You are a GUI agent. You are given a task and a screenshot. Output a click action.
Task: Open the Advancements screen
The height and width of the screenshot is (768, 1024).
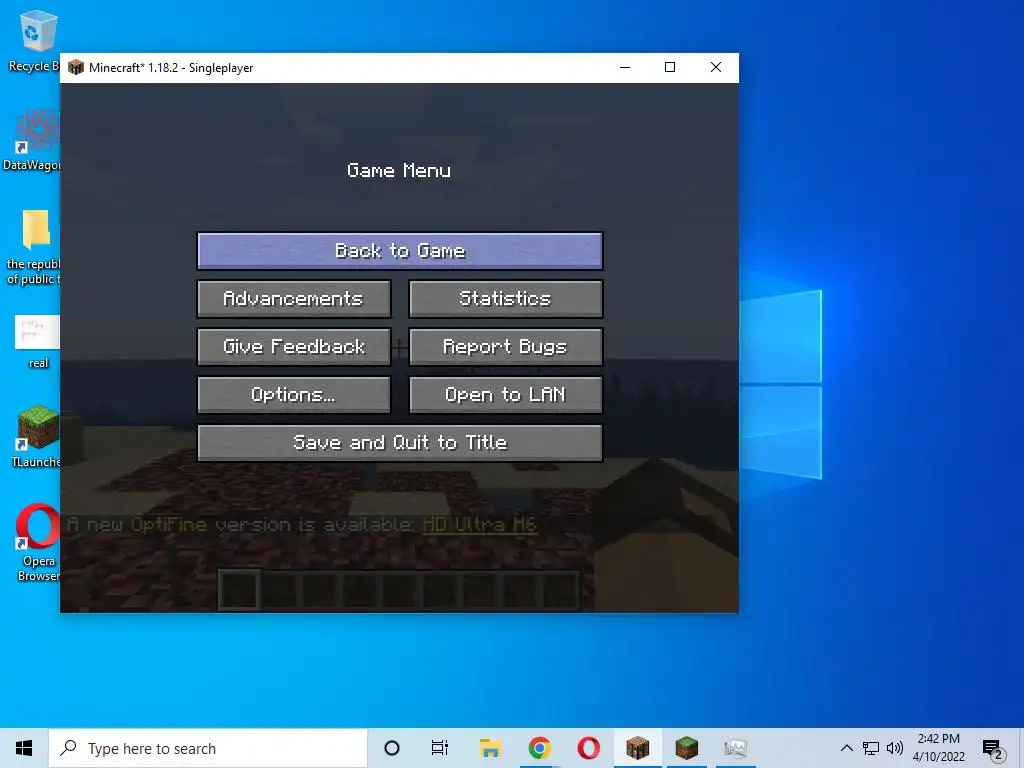click(x=294, y=298)
